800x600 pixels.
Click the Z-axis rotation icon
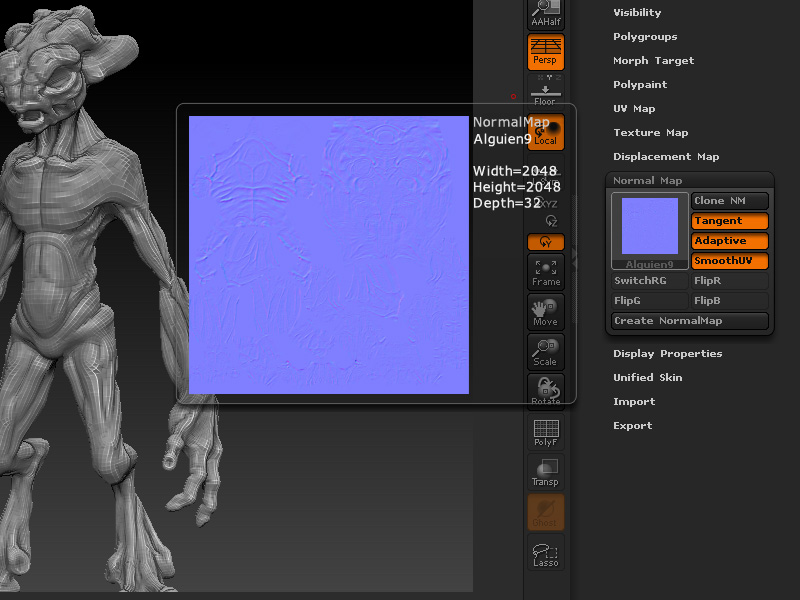coord(551,221)
